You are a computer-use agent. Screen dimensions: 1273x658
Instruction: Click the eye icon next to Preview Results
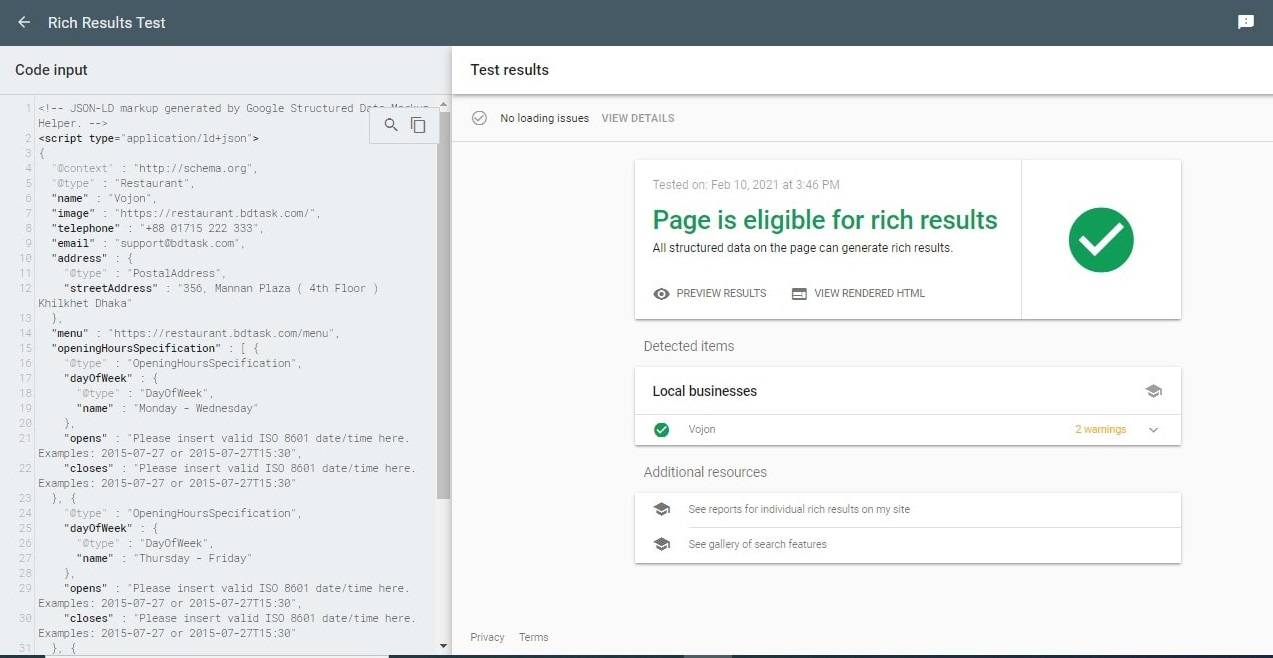[662, 294]
